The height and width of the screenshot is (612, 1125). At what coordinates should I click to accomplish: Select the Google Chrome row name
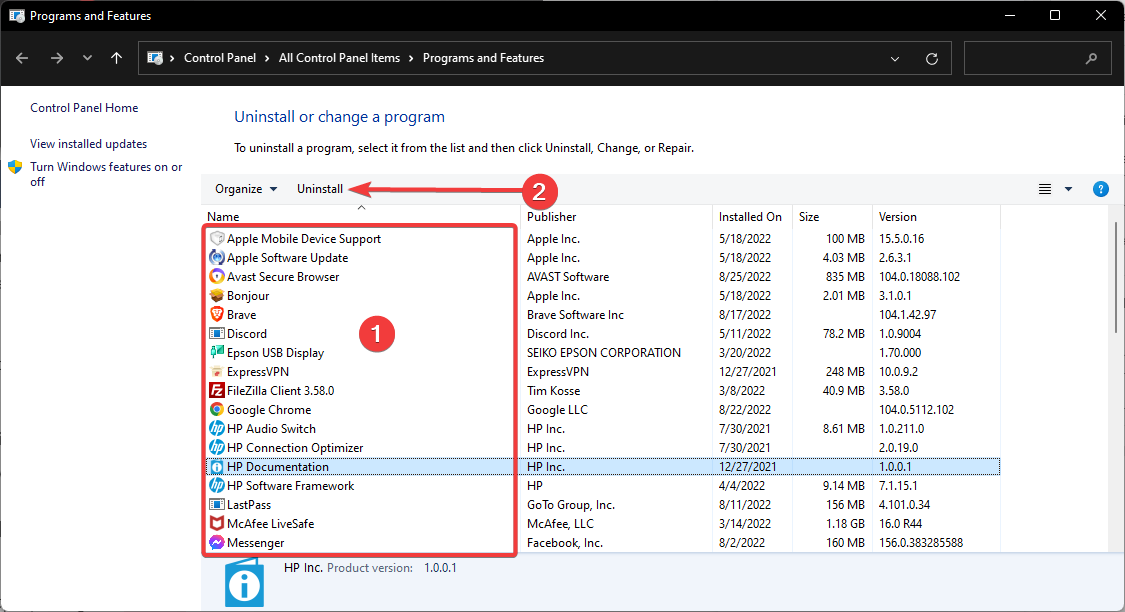point(269,410)
